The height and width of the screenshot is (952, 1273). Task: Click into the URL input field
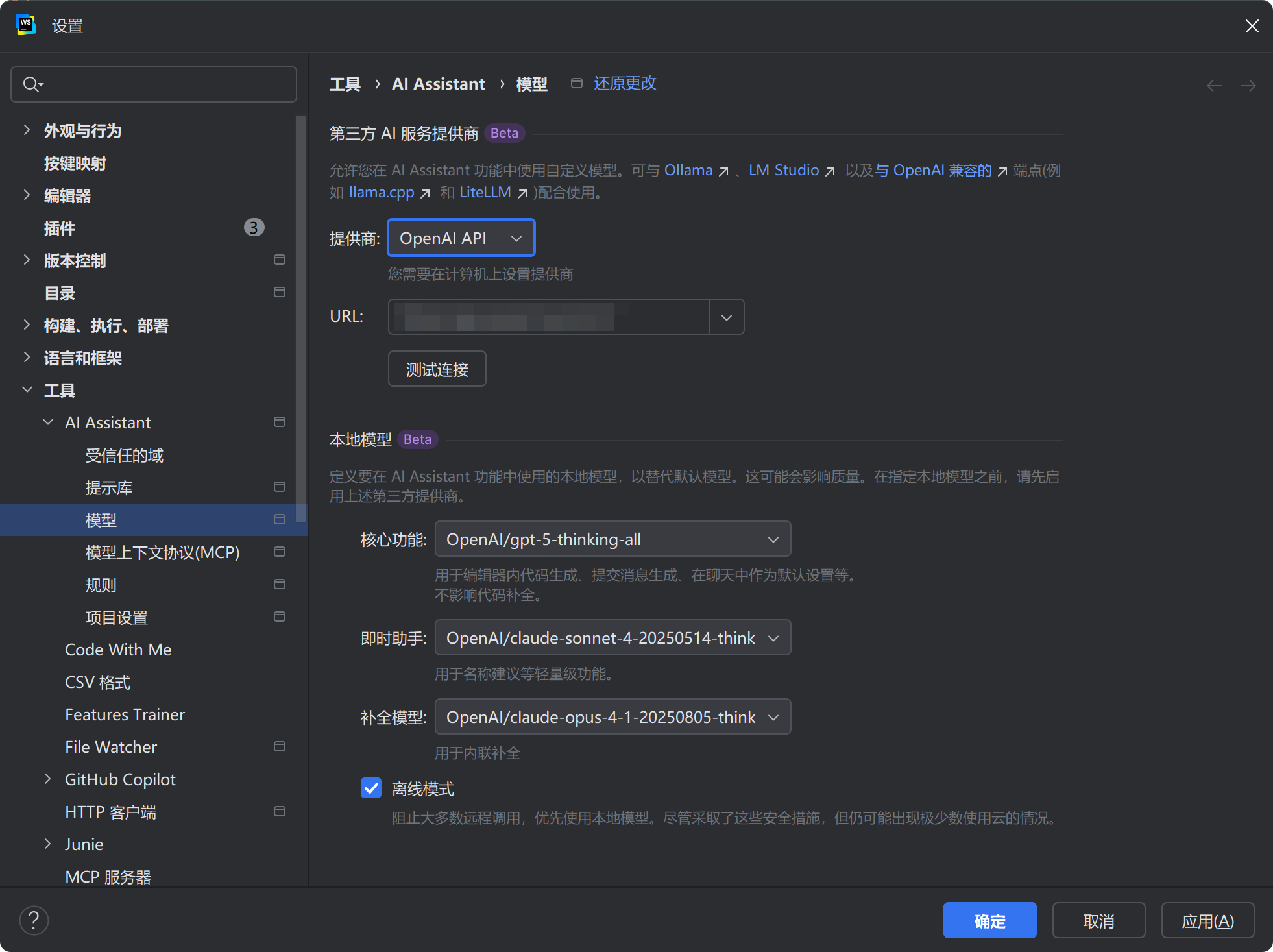548,317
